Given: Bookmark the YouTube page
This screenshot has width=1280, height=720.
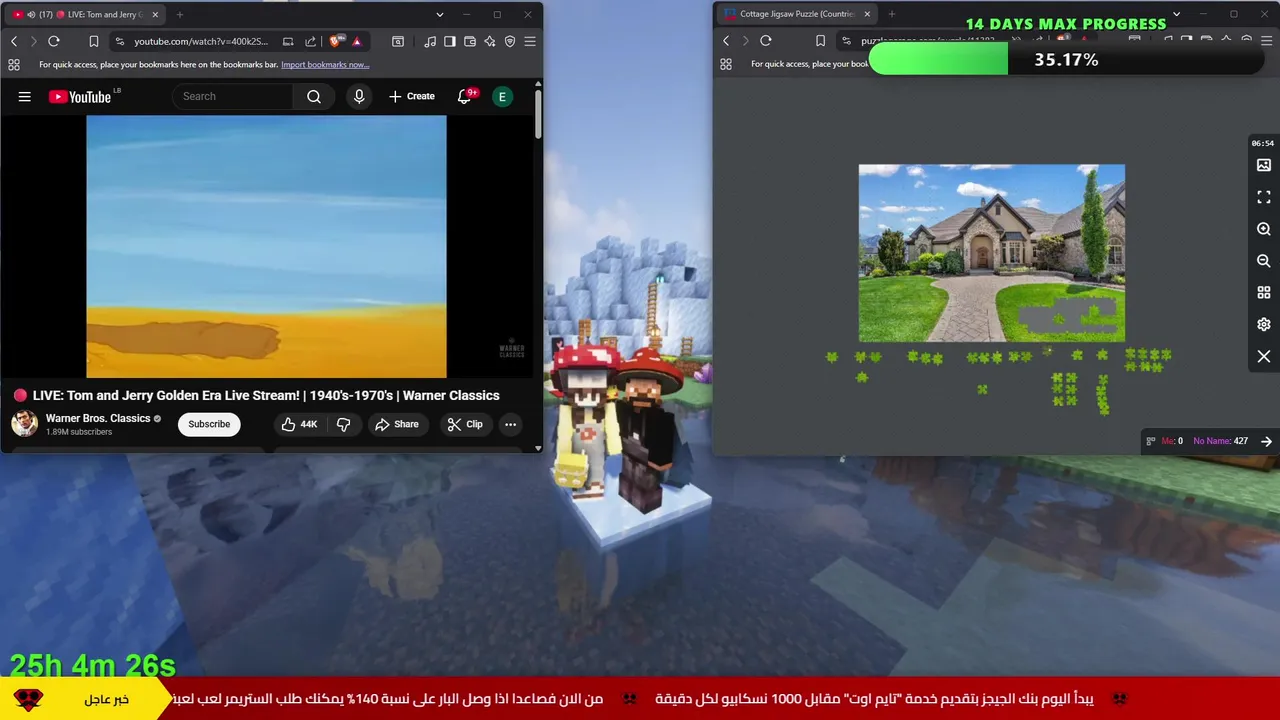Looking at the screenshot, I should [x=93, y=41].
